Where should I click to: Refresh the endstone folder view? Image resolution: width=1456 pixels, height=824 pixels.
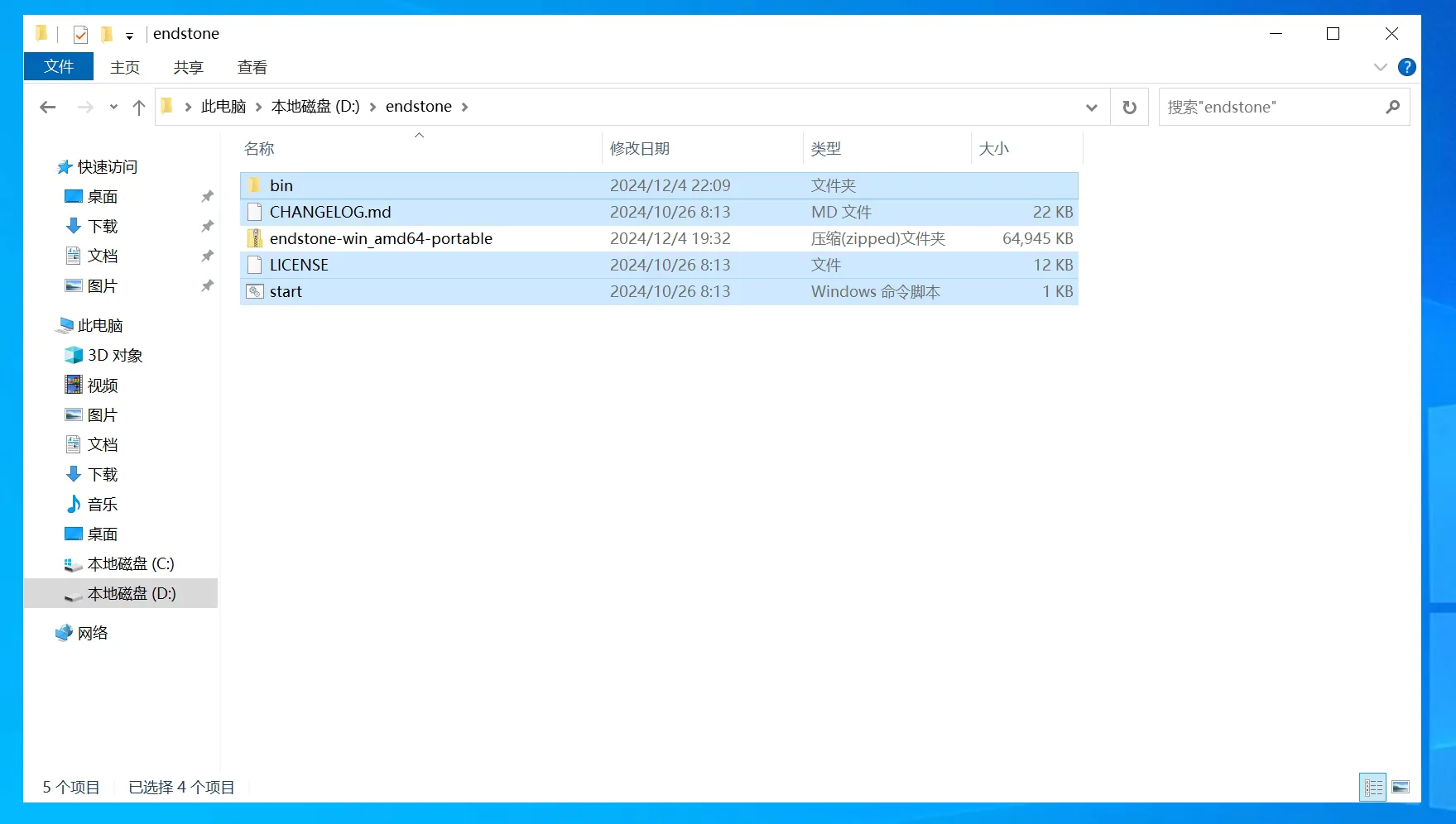1129,107
